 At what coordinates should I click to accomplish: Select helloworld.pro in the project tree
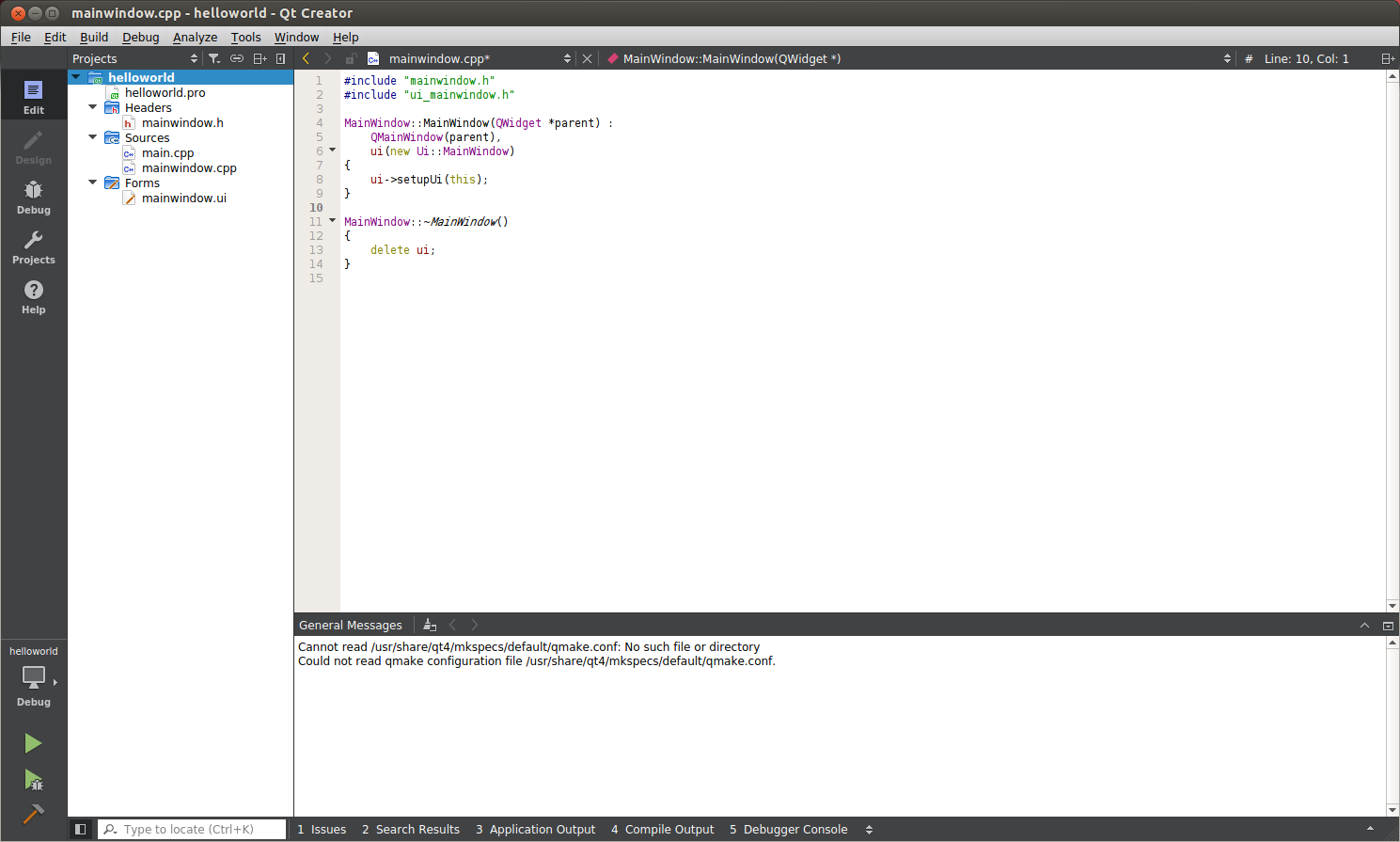coord(165,92)
